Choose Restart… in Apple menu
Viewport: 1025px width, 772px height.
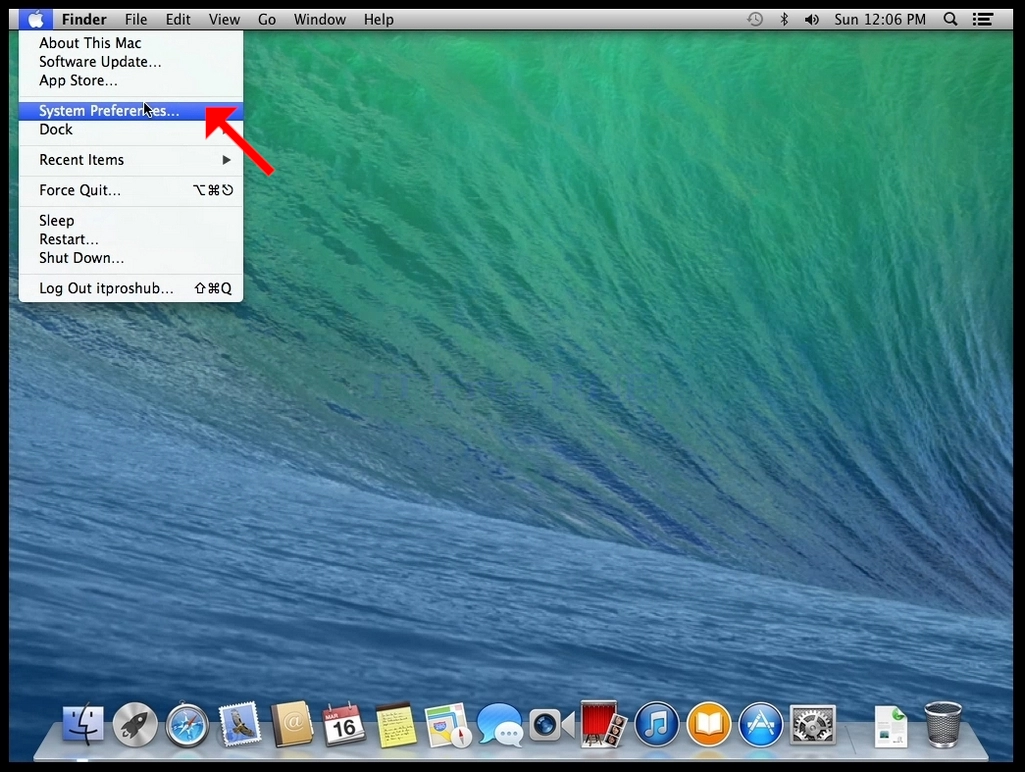(x=131, y=239)
